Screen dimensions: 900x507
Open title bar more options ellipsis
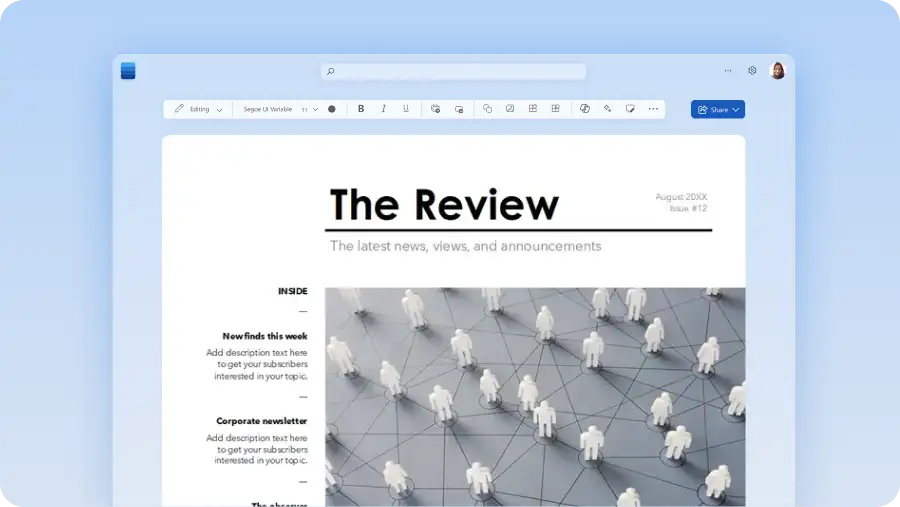point(727,71)
